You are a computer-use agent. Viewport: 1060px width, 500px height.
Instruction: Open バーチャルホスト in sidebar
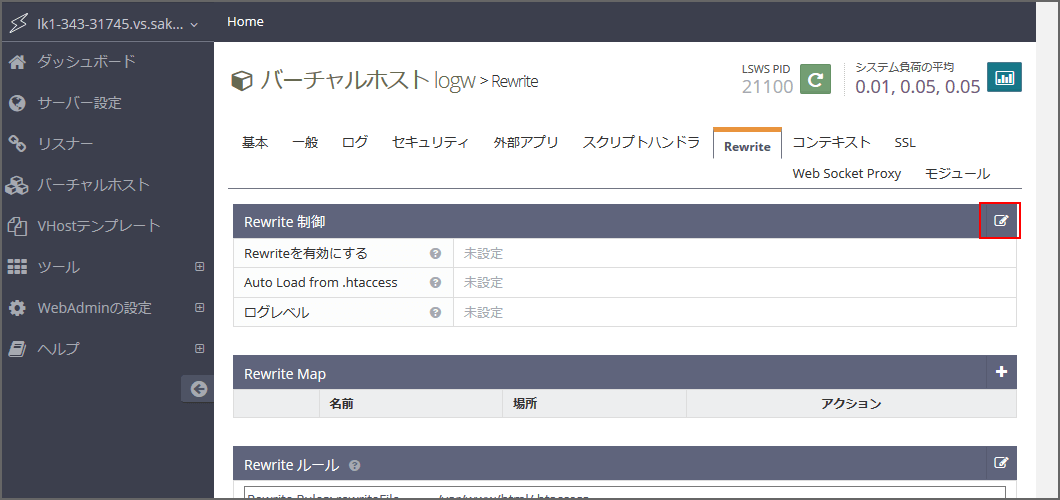click(x=93, y=185)
